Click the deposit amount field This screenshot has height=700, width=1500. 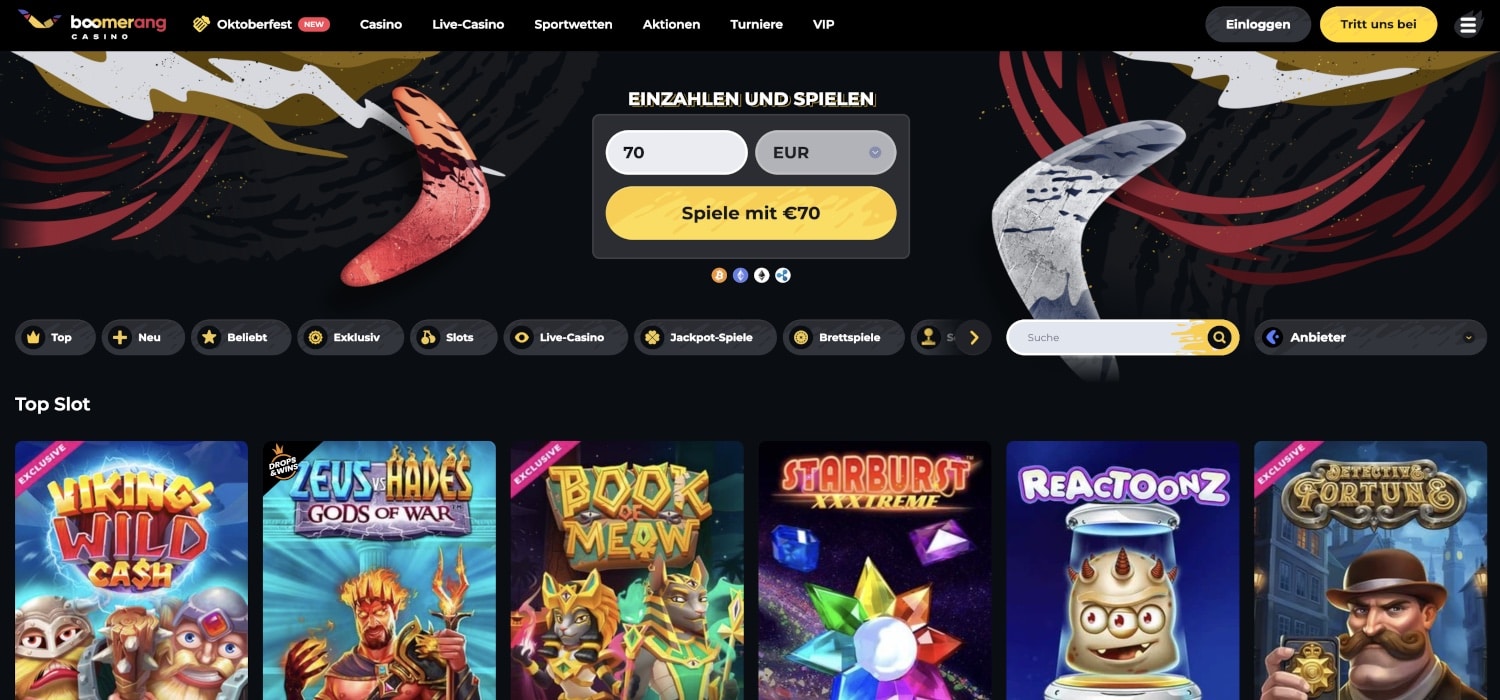tap(677, 153)
